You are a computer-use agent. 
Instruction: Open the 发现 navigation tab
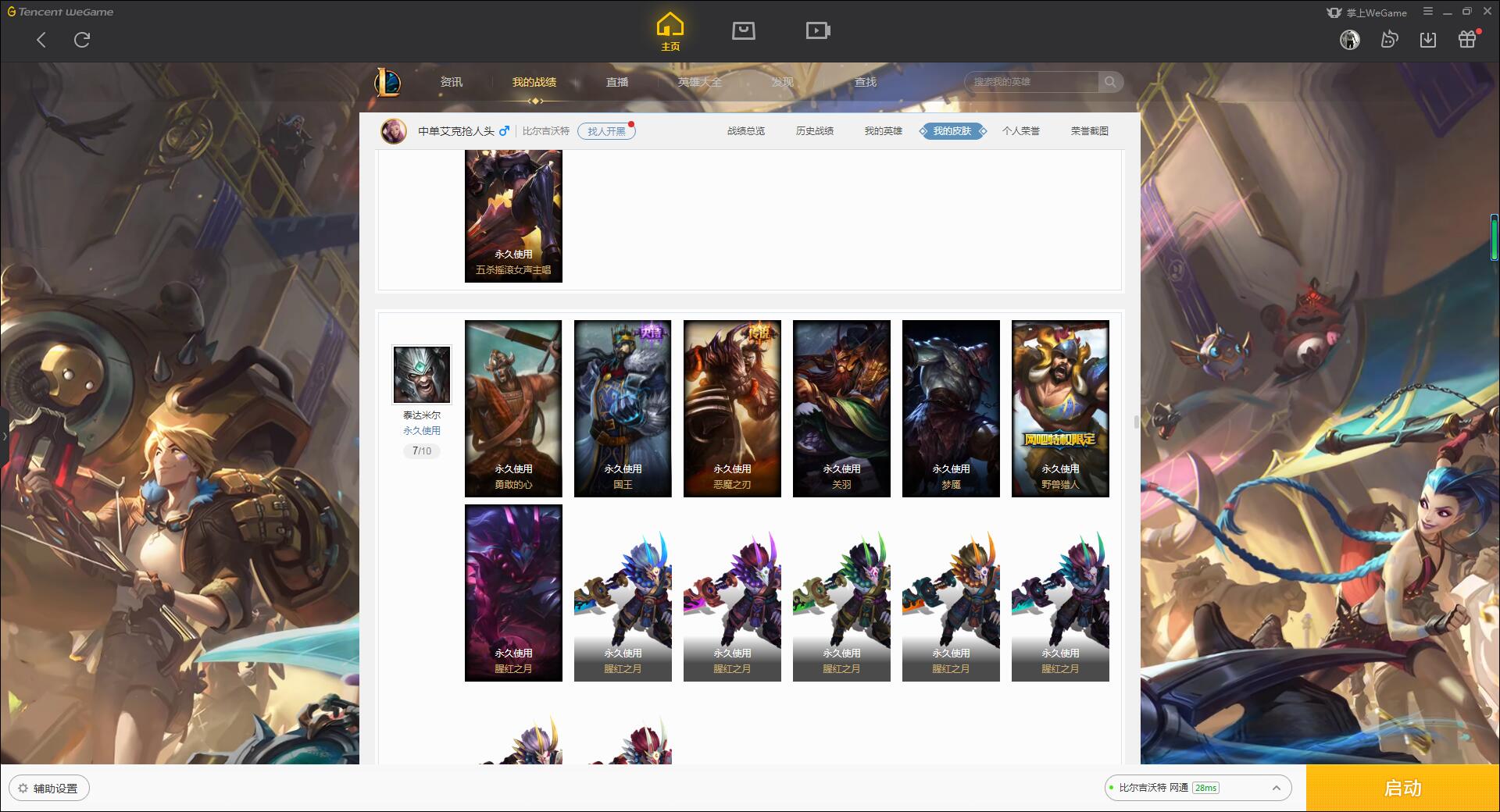tap(783, 82)
